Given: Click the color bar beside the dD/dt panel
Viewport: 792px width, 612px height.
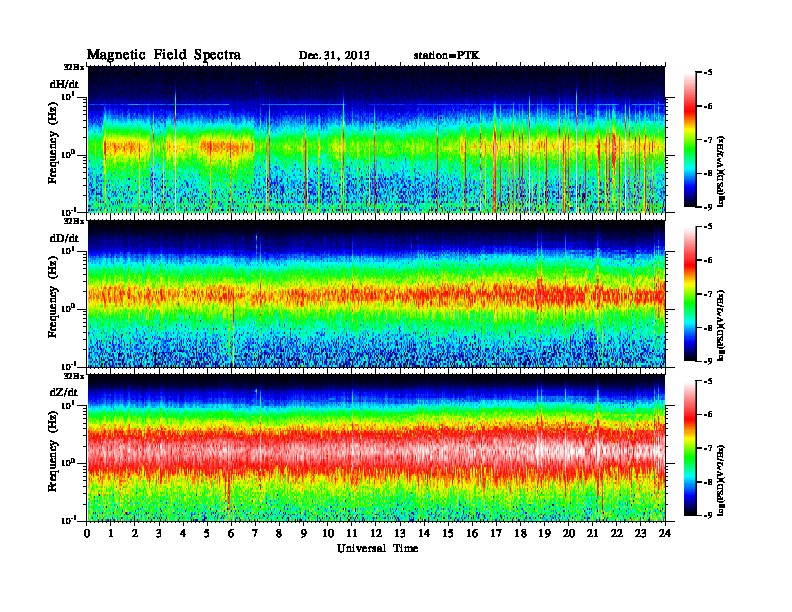Looking at the screenshot, I should (x=690, y=294).
